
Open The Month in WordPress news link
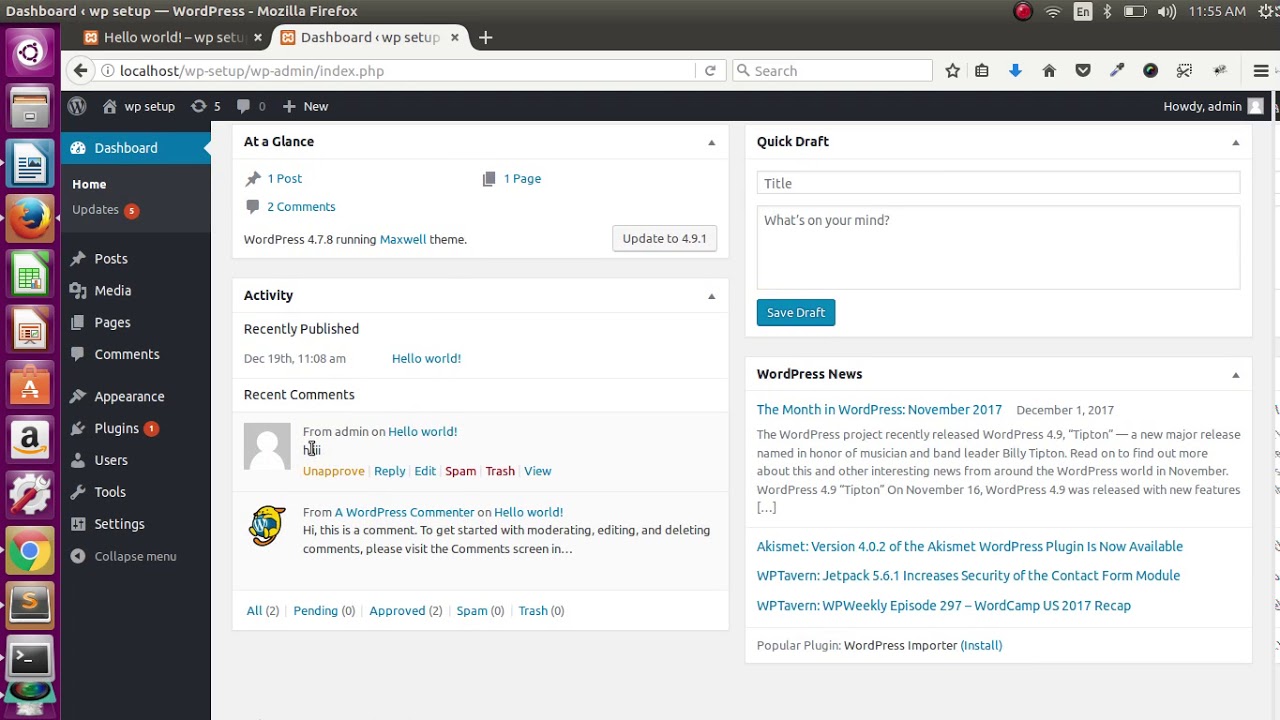click(879, 410)
